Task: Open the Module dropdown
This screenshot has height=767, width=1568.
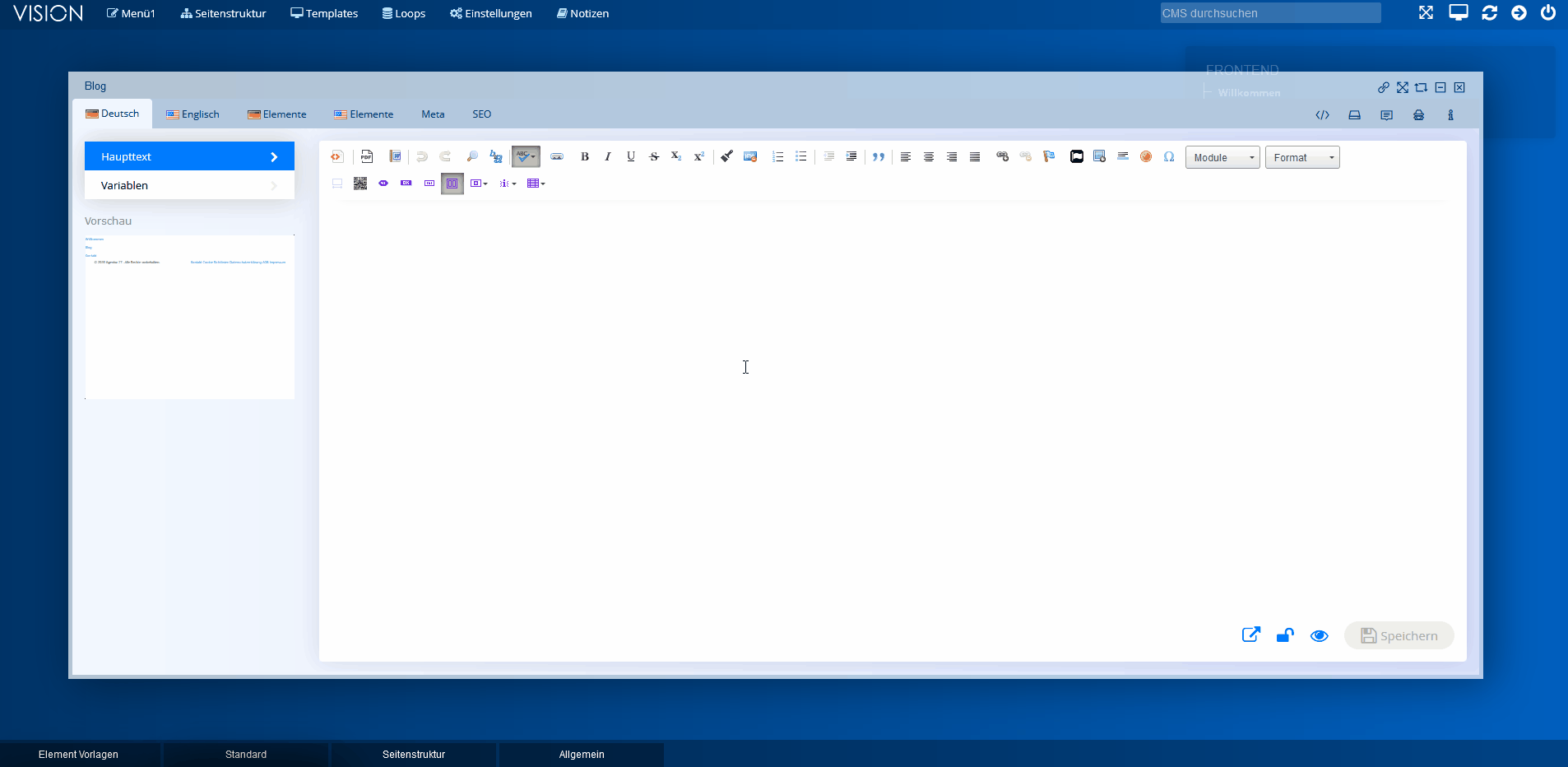Action: (1222, 157)
